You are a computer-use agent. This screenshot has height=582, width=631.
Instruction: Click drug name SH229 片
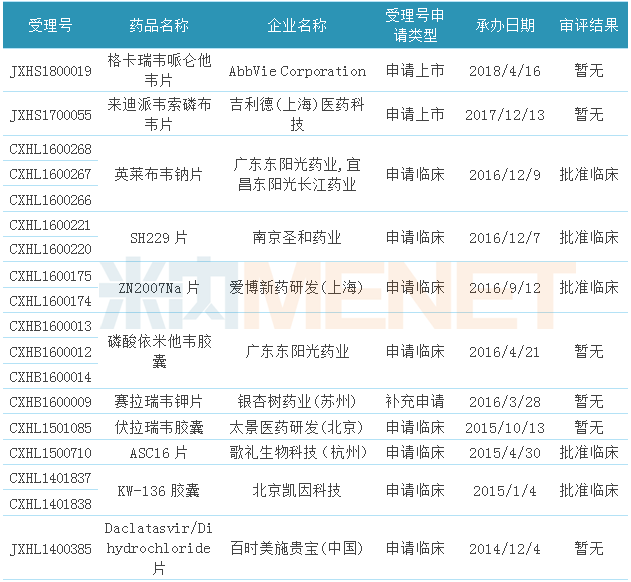point(159,237)
